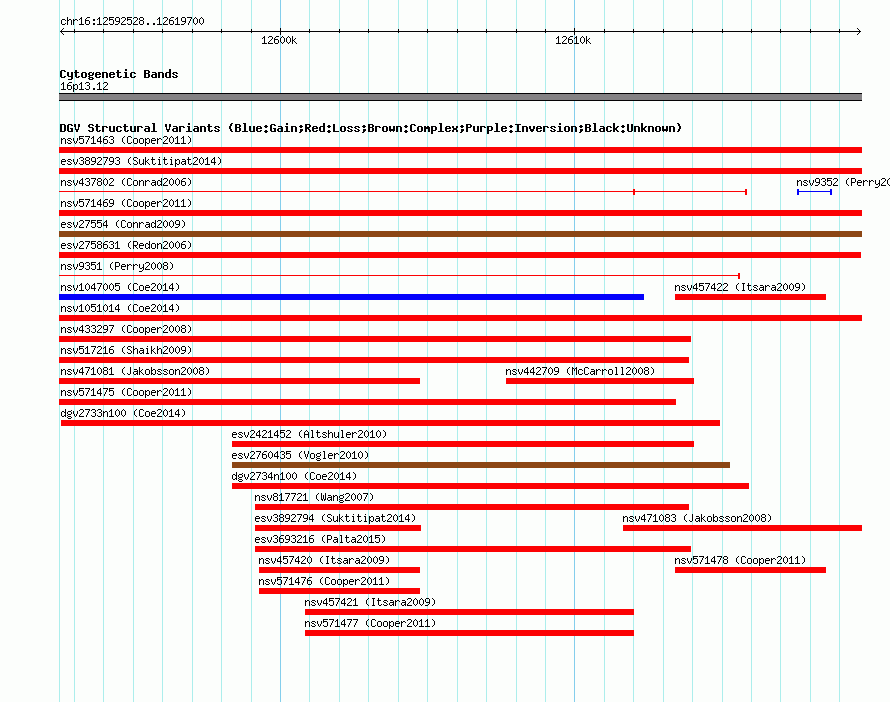The width and height of the screenshot is (890, 702).
Task: Click the 16p13.12 band name text
Action: (84, 86)
